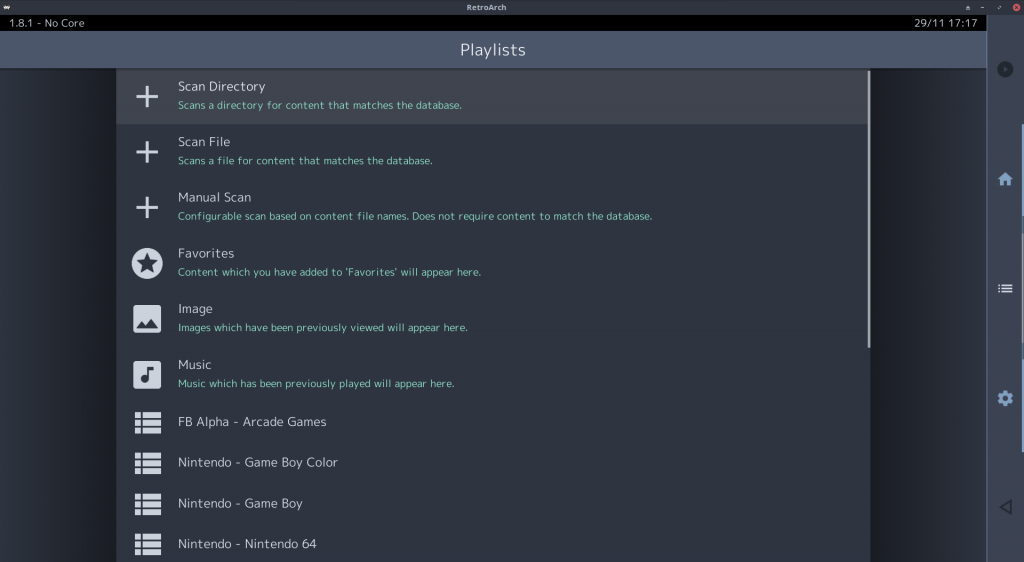
Task: Select the Music note icon
Action: [x=147, y=375]
